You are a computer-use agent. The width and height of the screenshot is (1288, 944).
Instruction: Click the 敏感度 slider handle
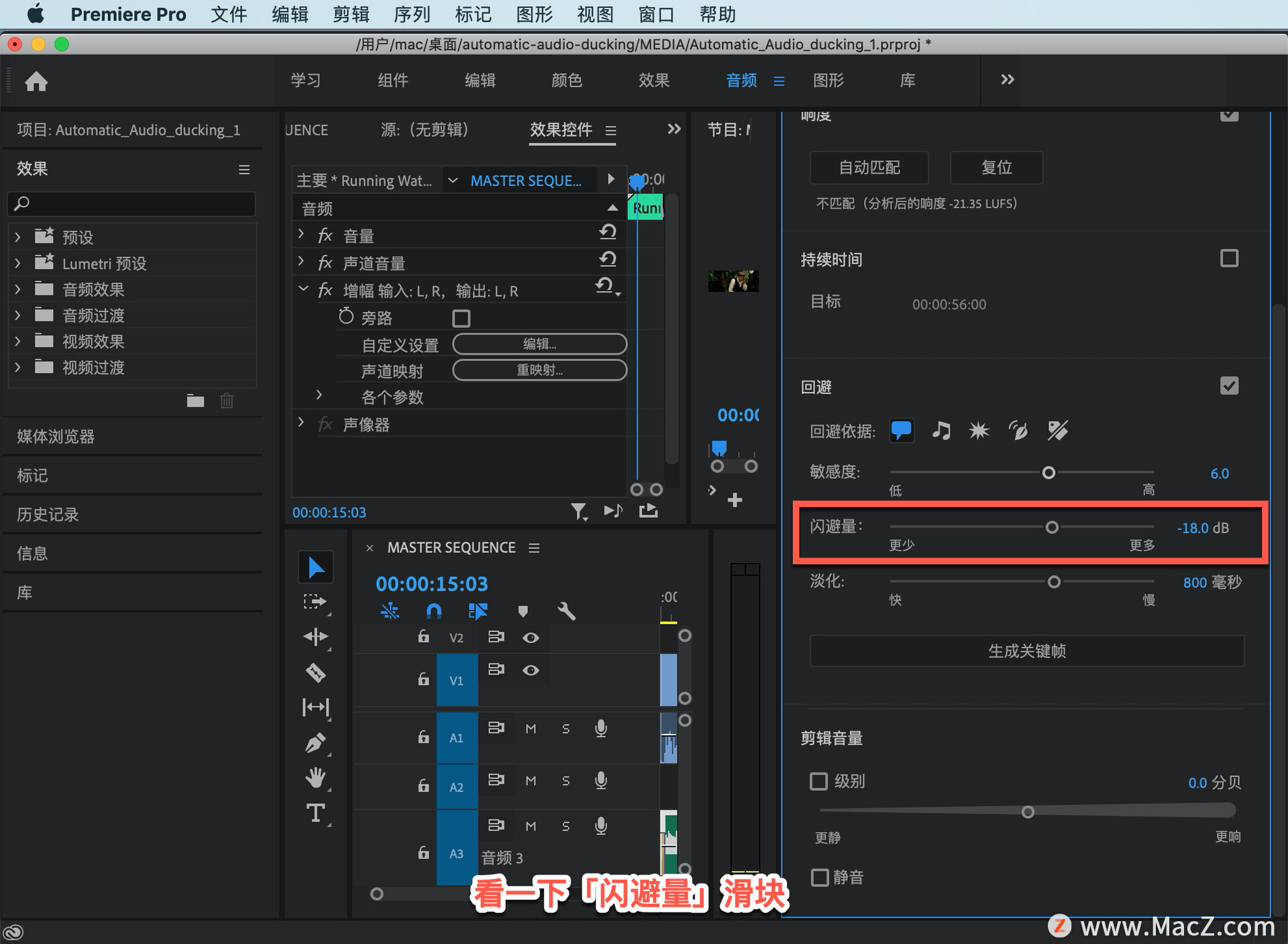click(1049, 473)
